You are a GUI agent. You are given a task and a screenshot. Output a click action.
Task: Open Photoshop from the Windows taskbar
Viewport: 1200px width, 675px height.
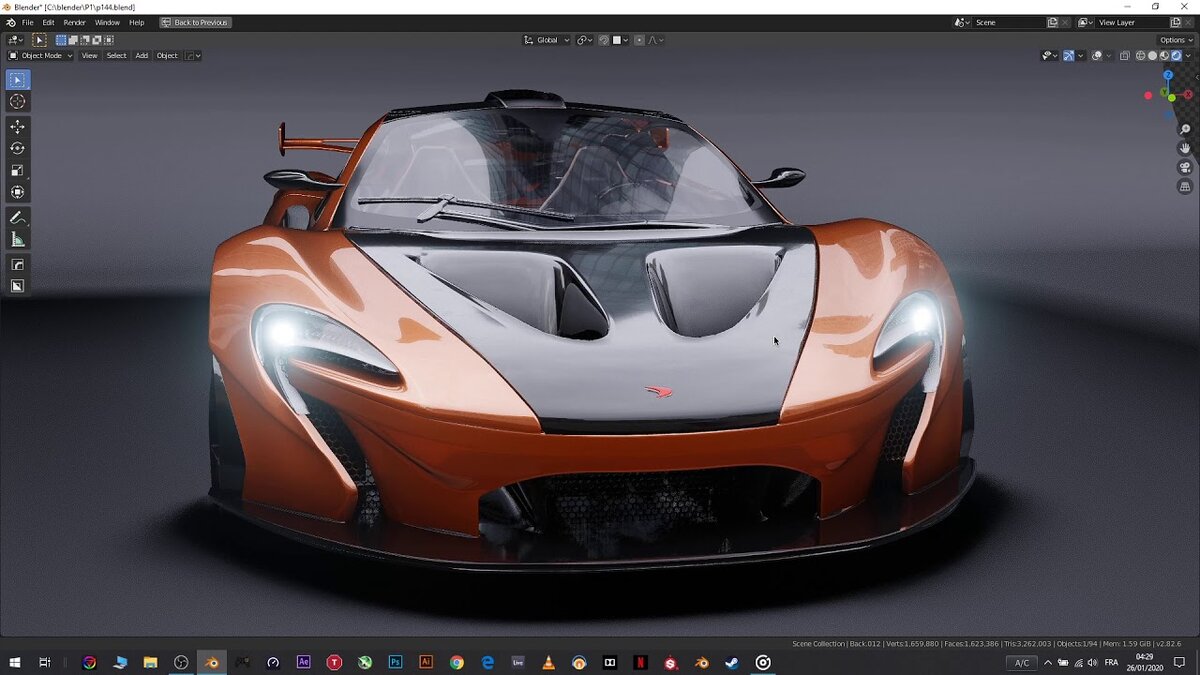point(395,662)
